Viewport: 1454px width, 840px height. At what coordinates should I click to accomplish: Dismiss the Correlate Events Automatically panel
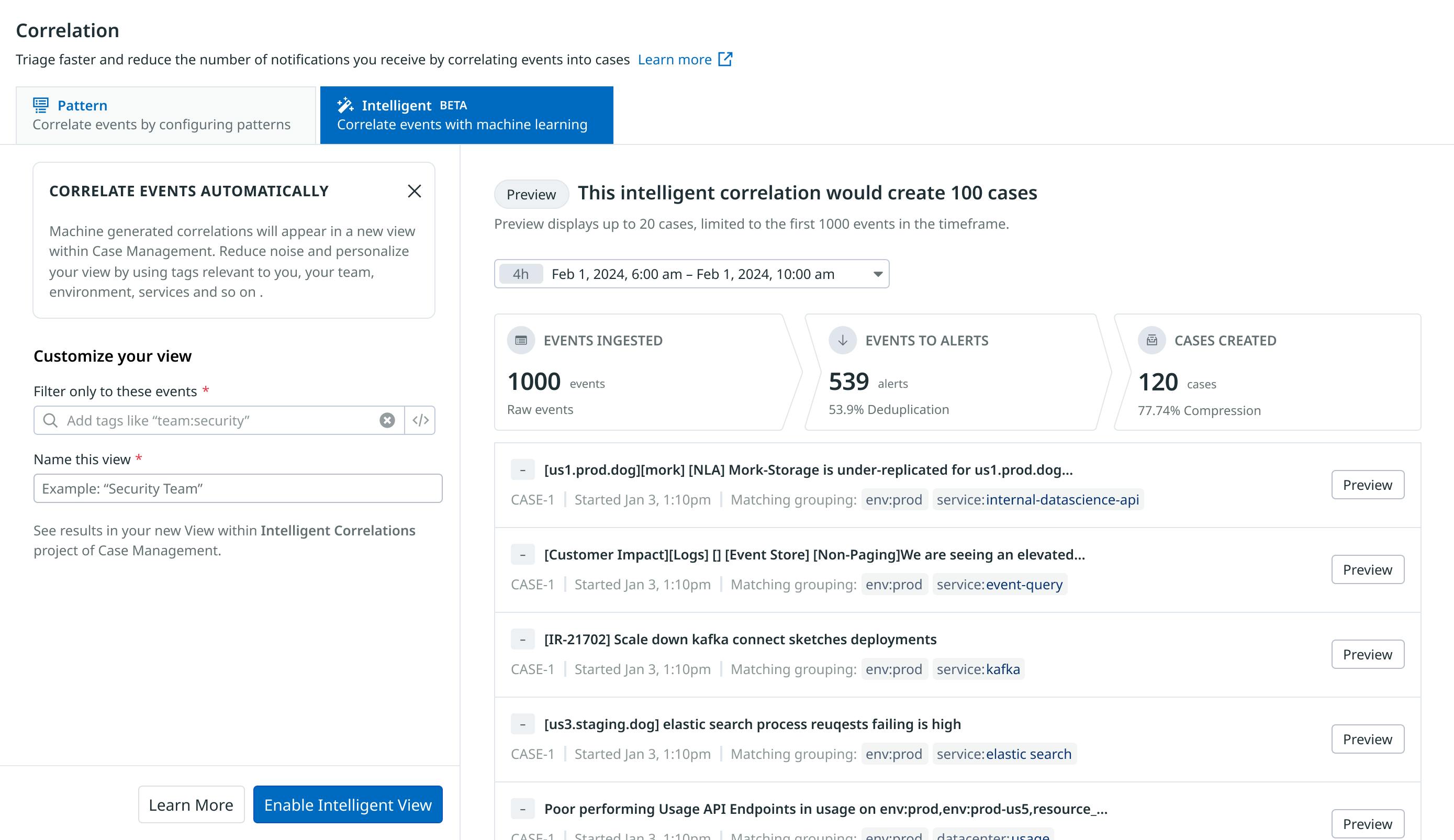[415, 191]
